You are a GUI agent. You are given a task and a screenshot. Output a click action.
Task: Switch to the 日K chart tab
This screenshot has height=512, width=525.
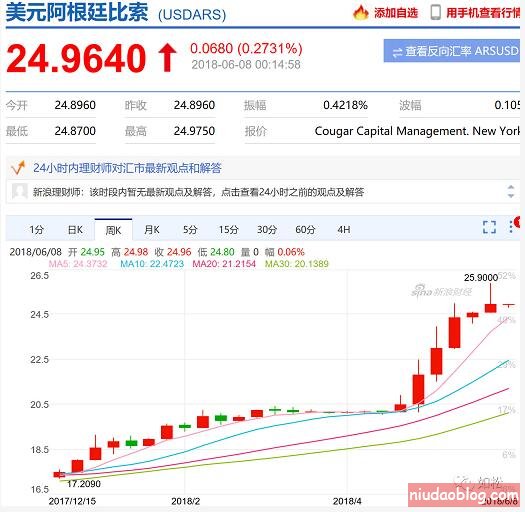coord(75,230)
